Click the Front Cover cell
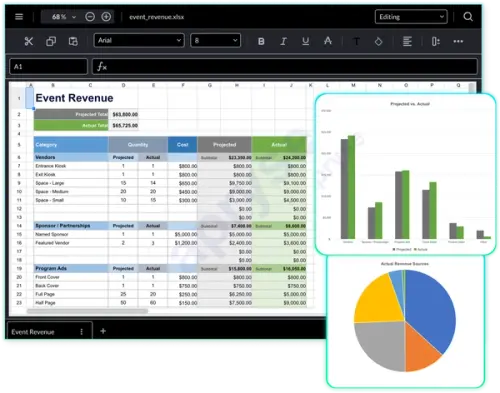This screenshot has width=500, height=393. (71, 277)
